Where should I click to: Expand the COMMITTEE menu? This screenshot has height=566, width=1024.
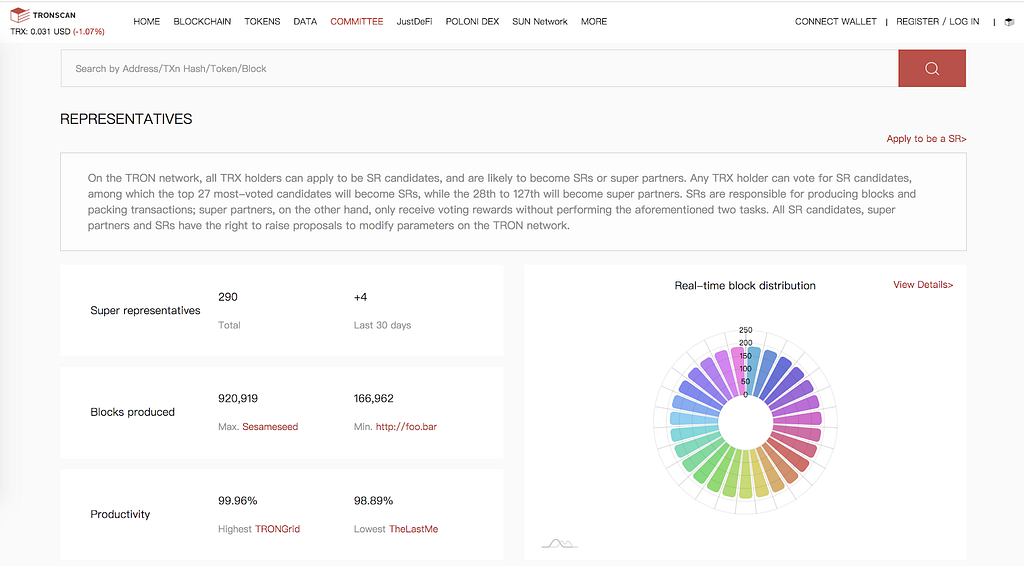tap(357, 22)
